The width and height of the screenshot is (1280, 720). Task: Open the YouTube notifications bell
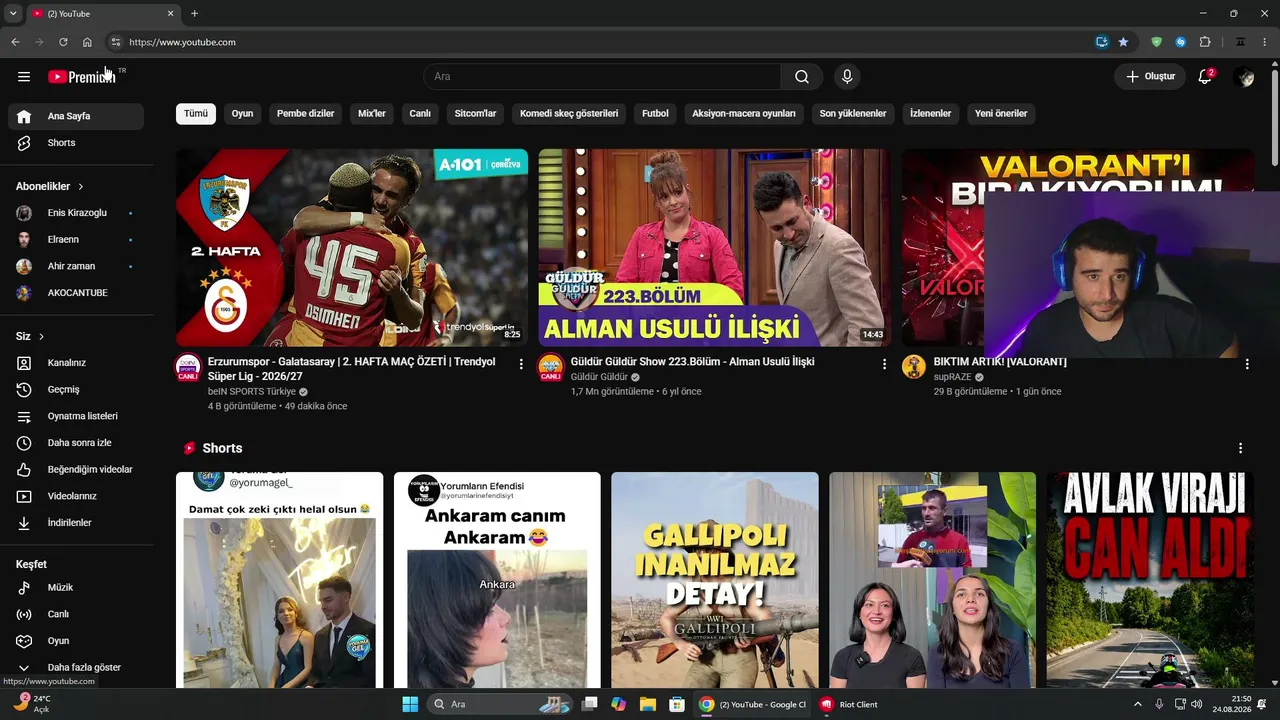[1205, 76]
